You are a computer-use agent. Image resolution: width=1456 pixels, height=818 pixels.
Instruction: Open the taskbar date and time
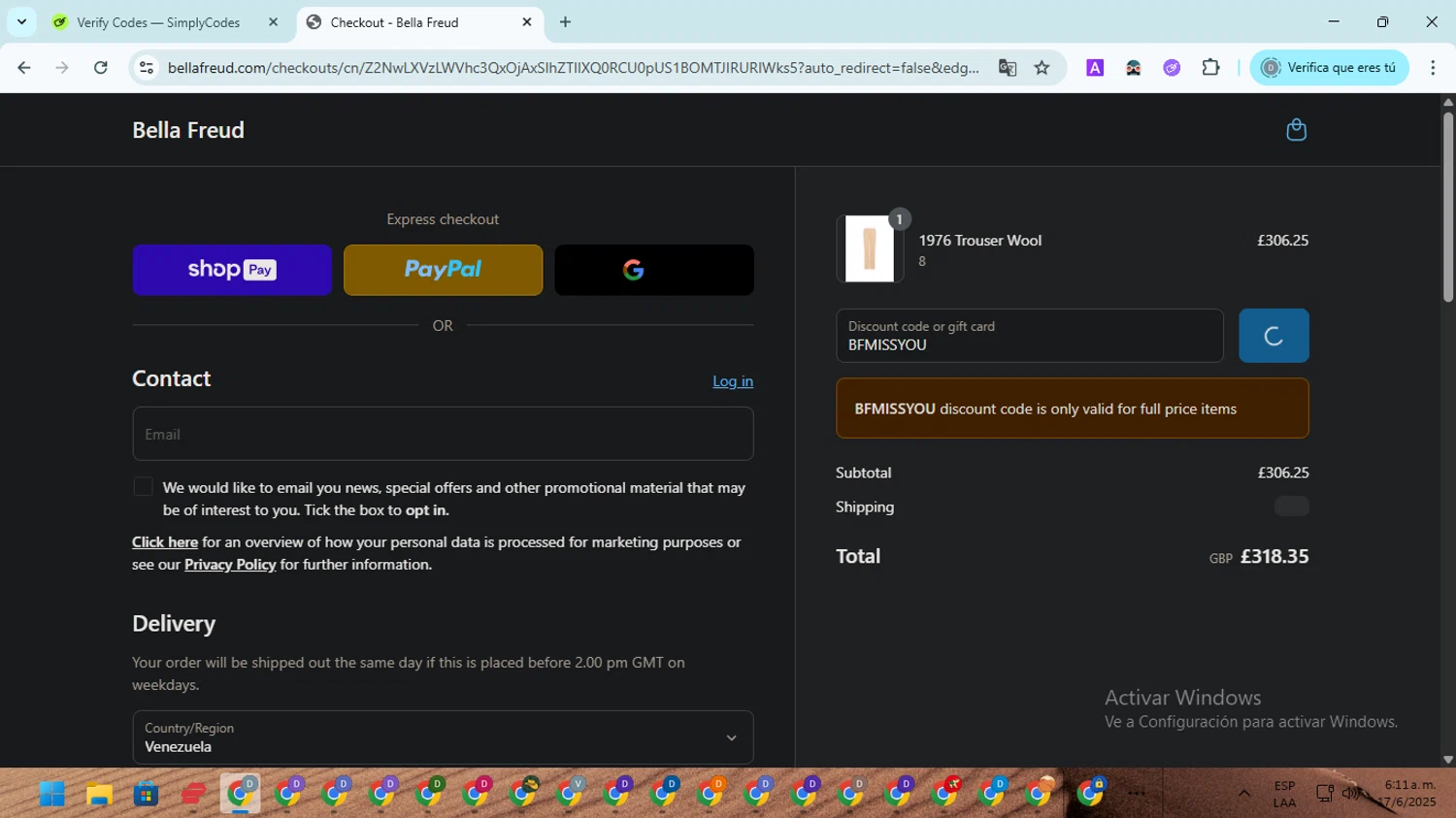coord(1409,794)
